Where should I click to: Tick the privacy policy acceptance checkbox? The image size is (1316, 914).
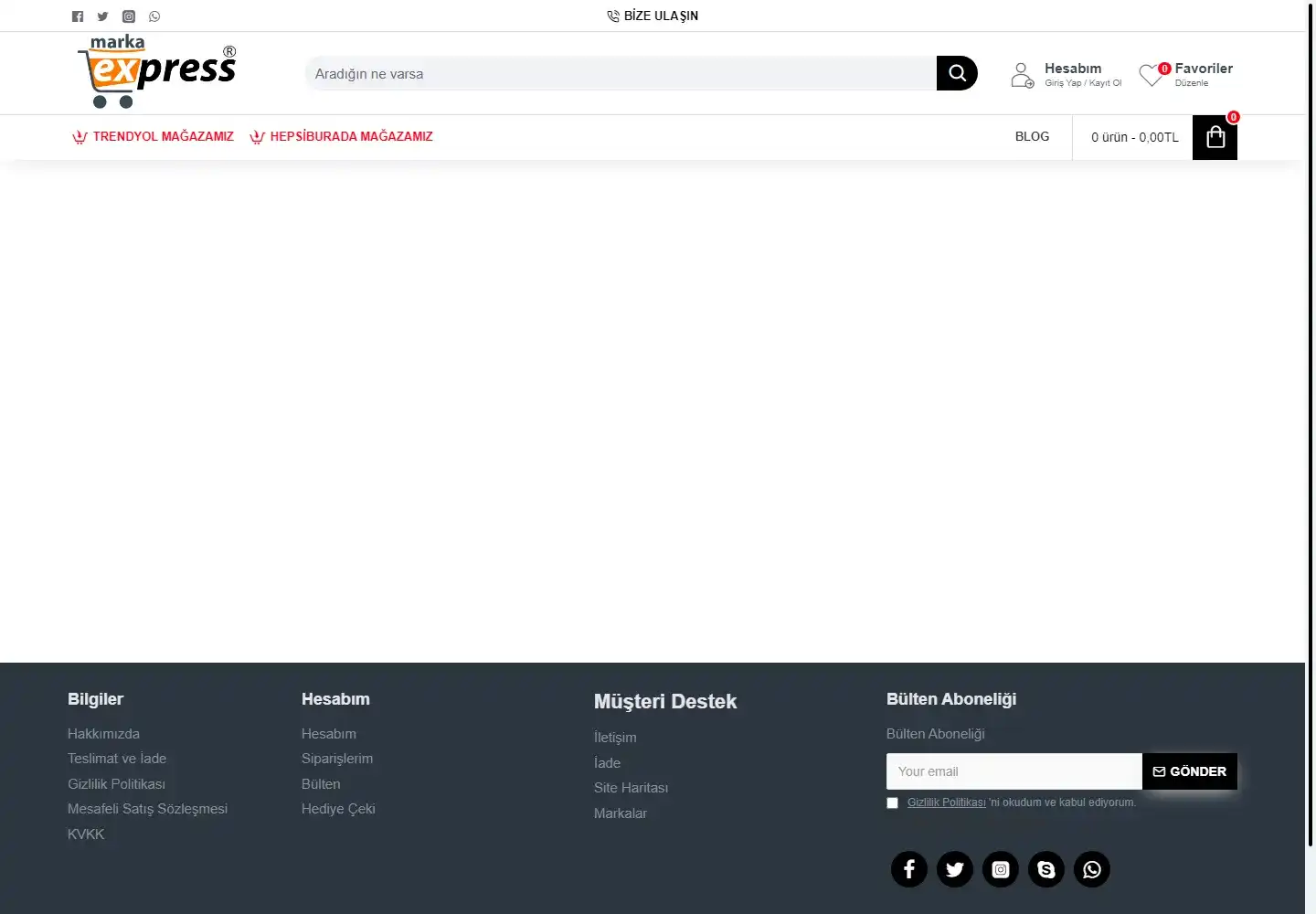(893, 803)
